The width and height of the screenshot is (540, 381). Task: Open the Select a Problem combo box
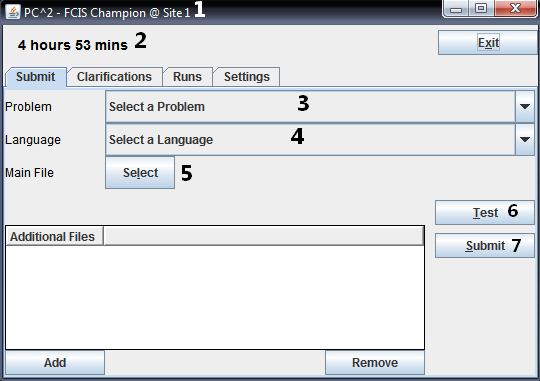(x=320, y=106)
